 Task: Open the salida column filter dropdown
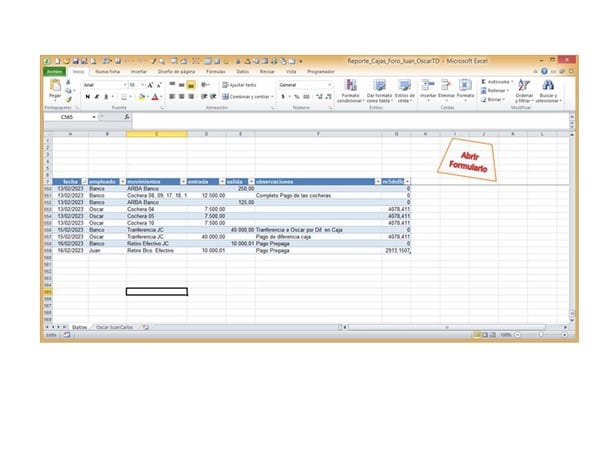click(251, 181)
